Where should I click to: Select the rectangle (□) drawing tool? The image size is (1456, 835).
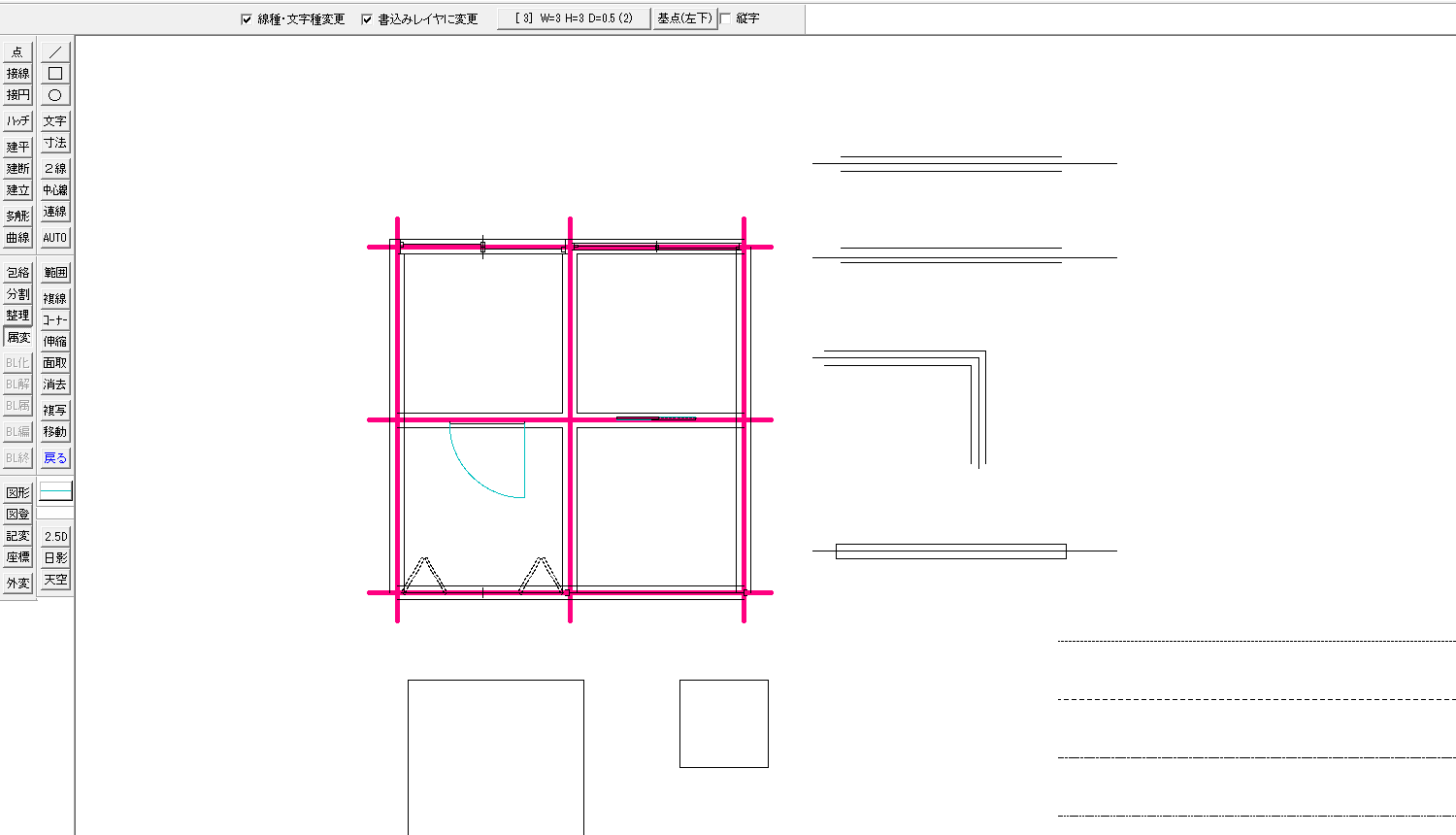pyautogui.click(x=55, y=73)
